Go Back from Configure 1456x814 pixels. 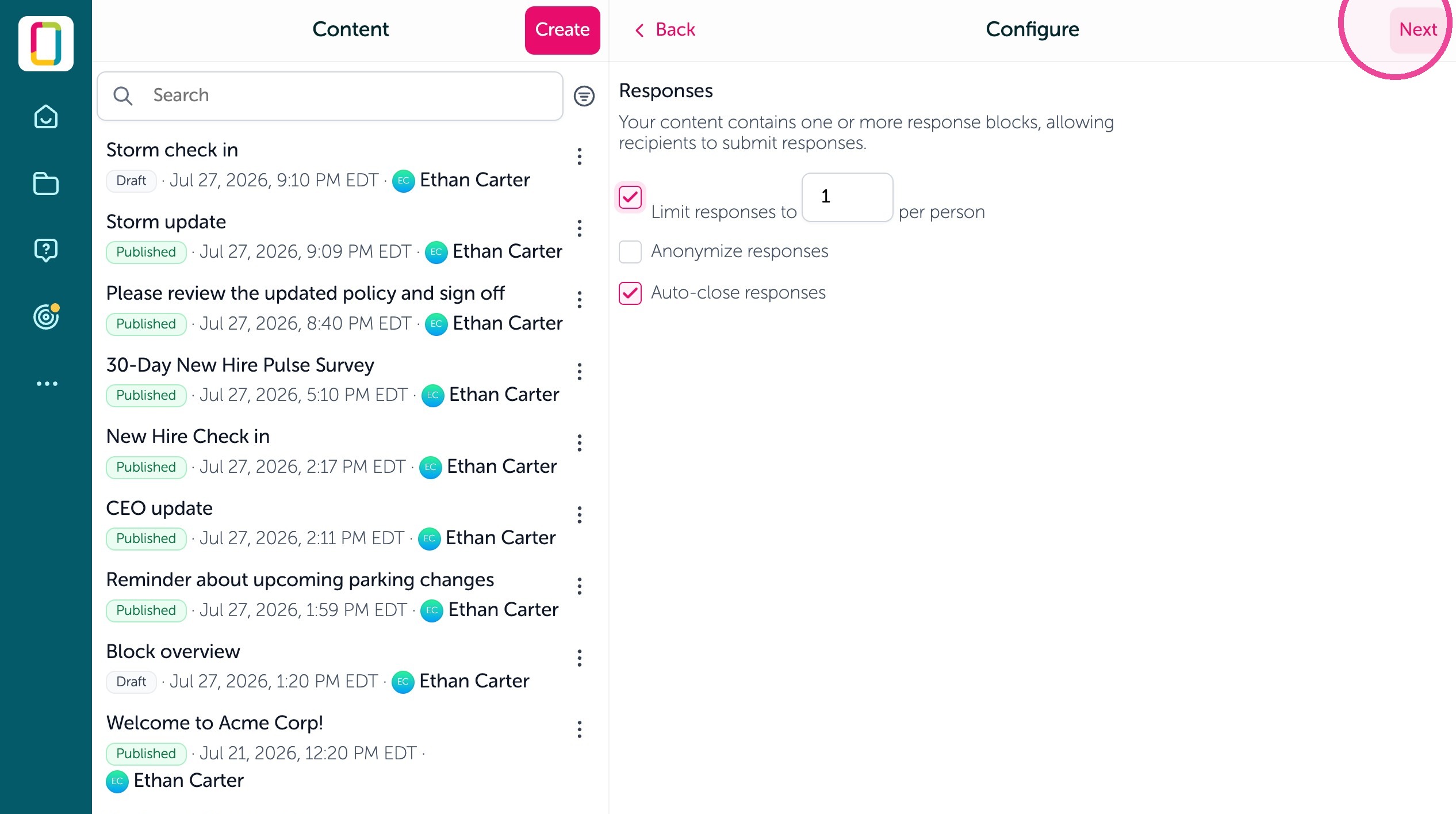(x=665, y=29)
